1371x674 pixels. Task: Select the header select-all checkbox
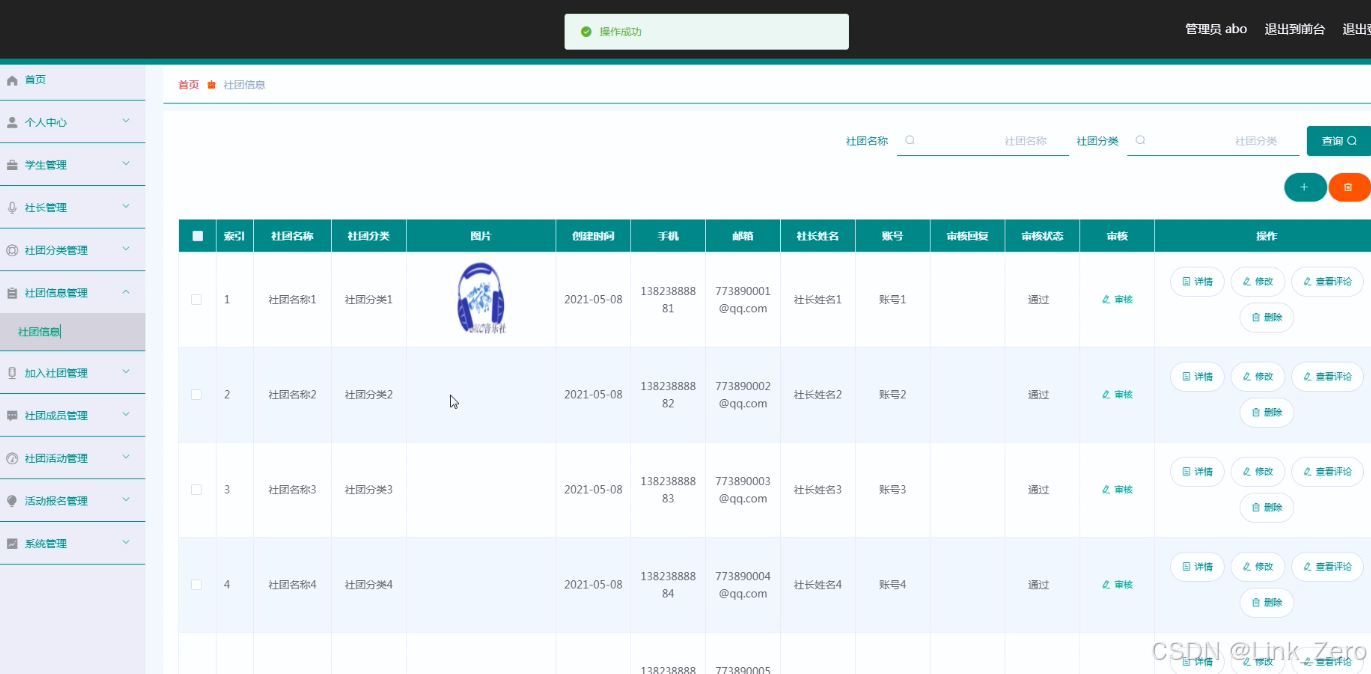coord(197,236)
